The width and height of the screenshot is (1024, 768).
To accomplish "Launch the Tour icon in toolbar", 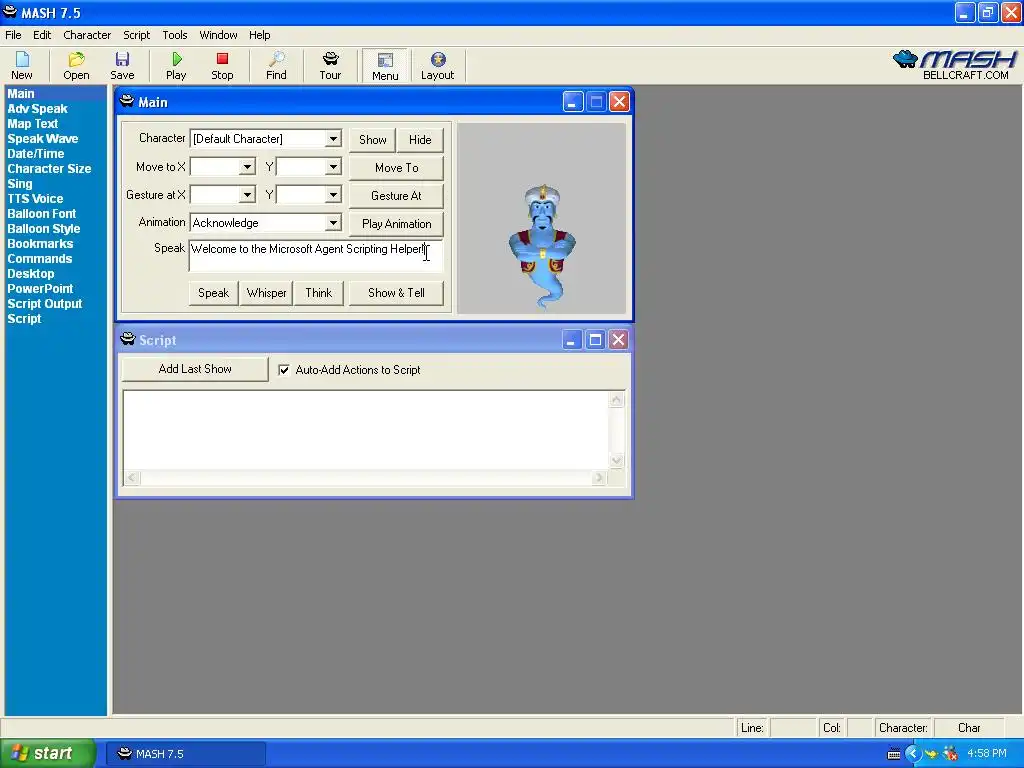I will 330,65.
